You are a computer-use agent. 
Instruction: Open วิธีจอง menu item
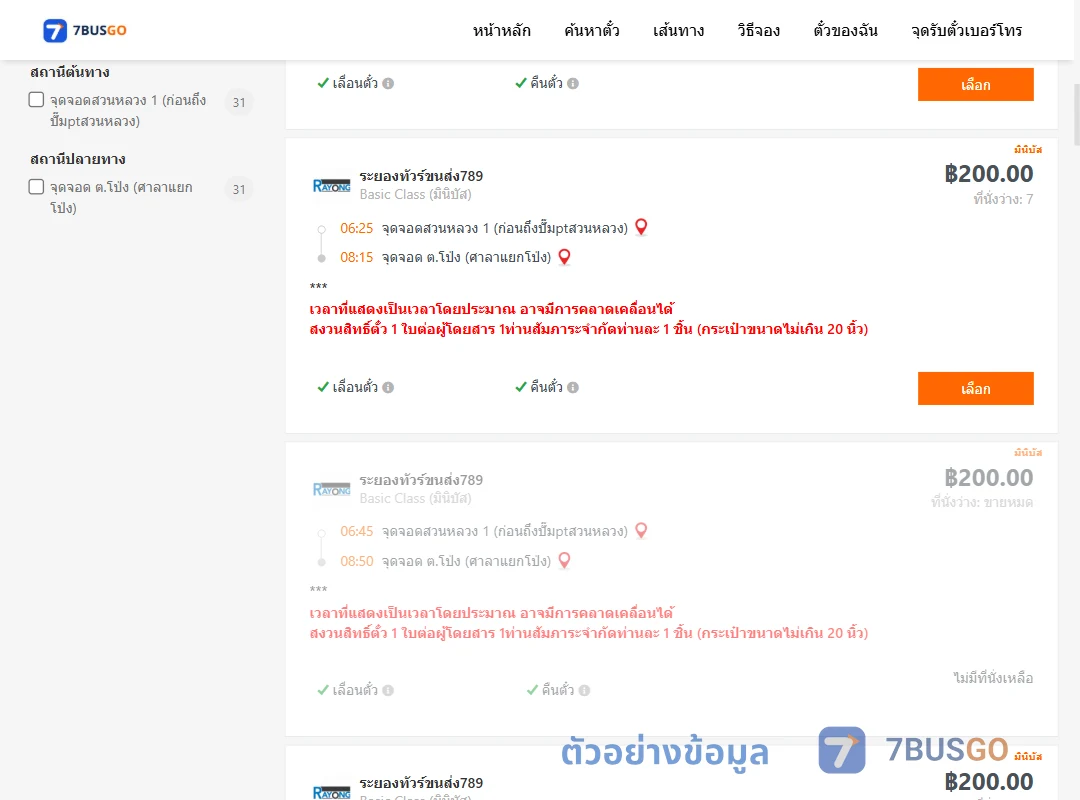tap(758, 30)
